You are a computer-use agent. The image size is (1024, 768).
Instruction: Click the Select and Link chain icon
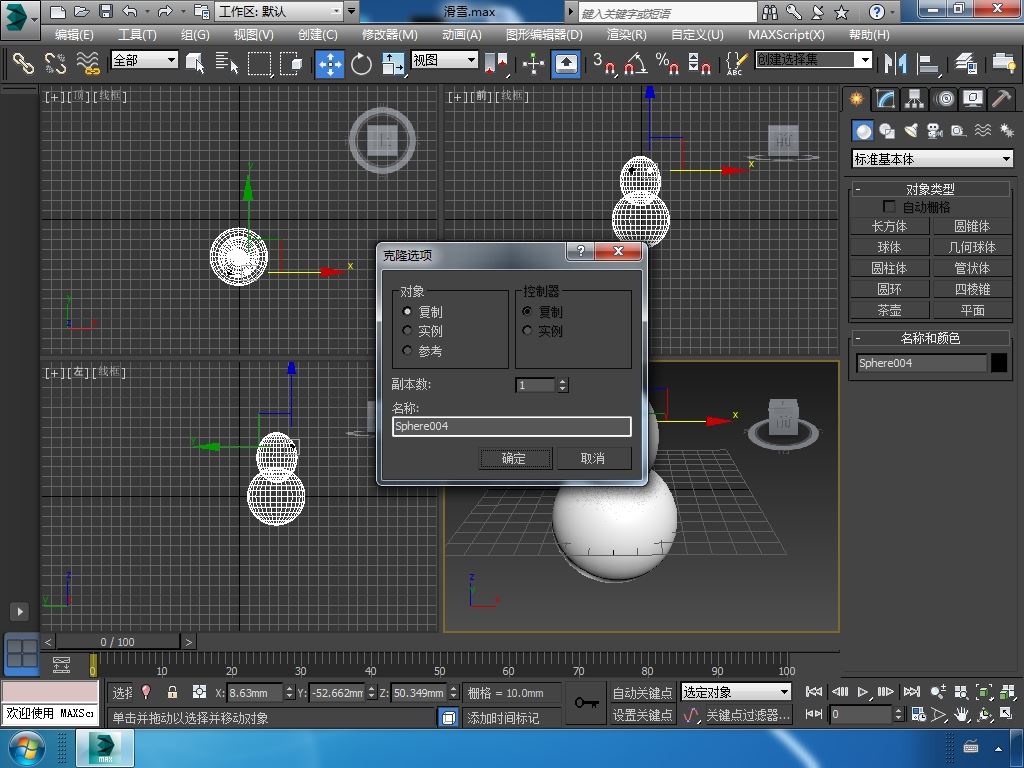pos(24,63)
